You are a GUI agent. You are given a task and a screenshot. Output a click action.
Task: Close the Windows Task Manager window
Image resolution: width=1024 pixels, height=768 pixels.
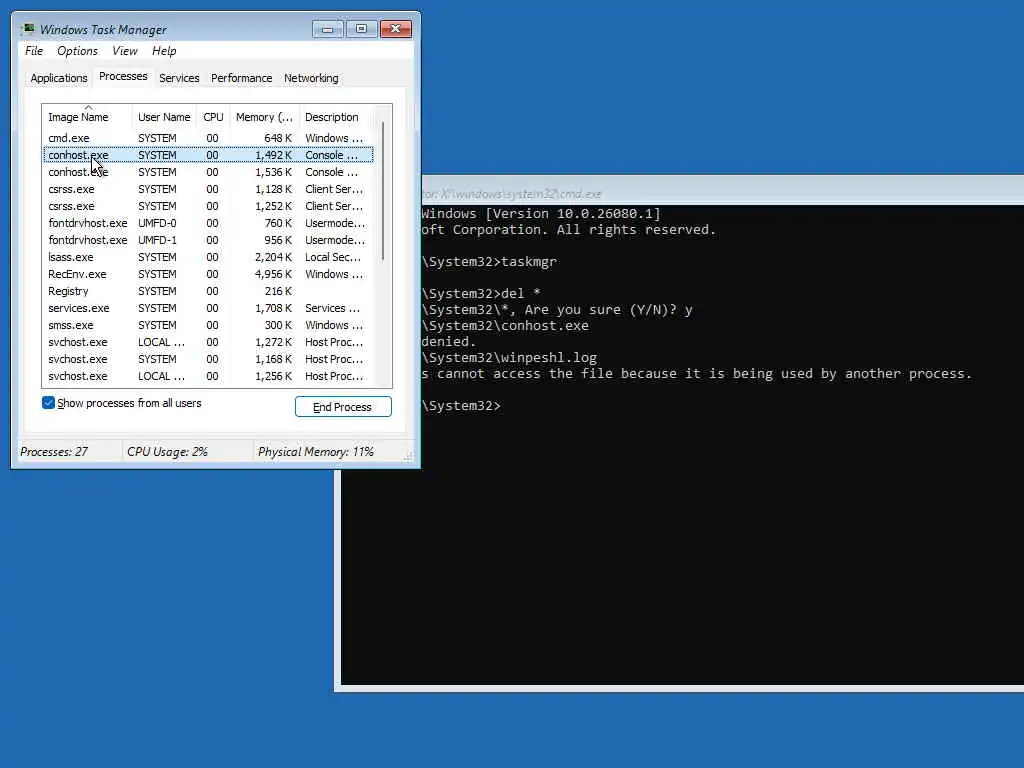tap(395, 29)
